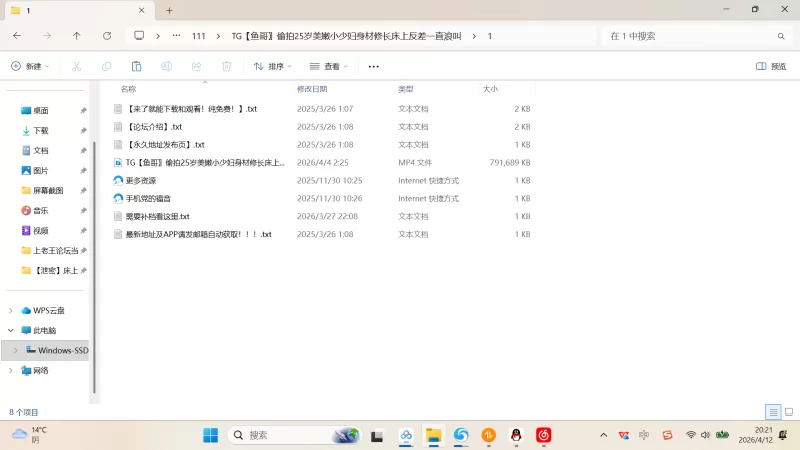
Task: Select 下载 in the sidebar
Action: click(40, 130)
